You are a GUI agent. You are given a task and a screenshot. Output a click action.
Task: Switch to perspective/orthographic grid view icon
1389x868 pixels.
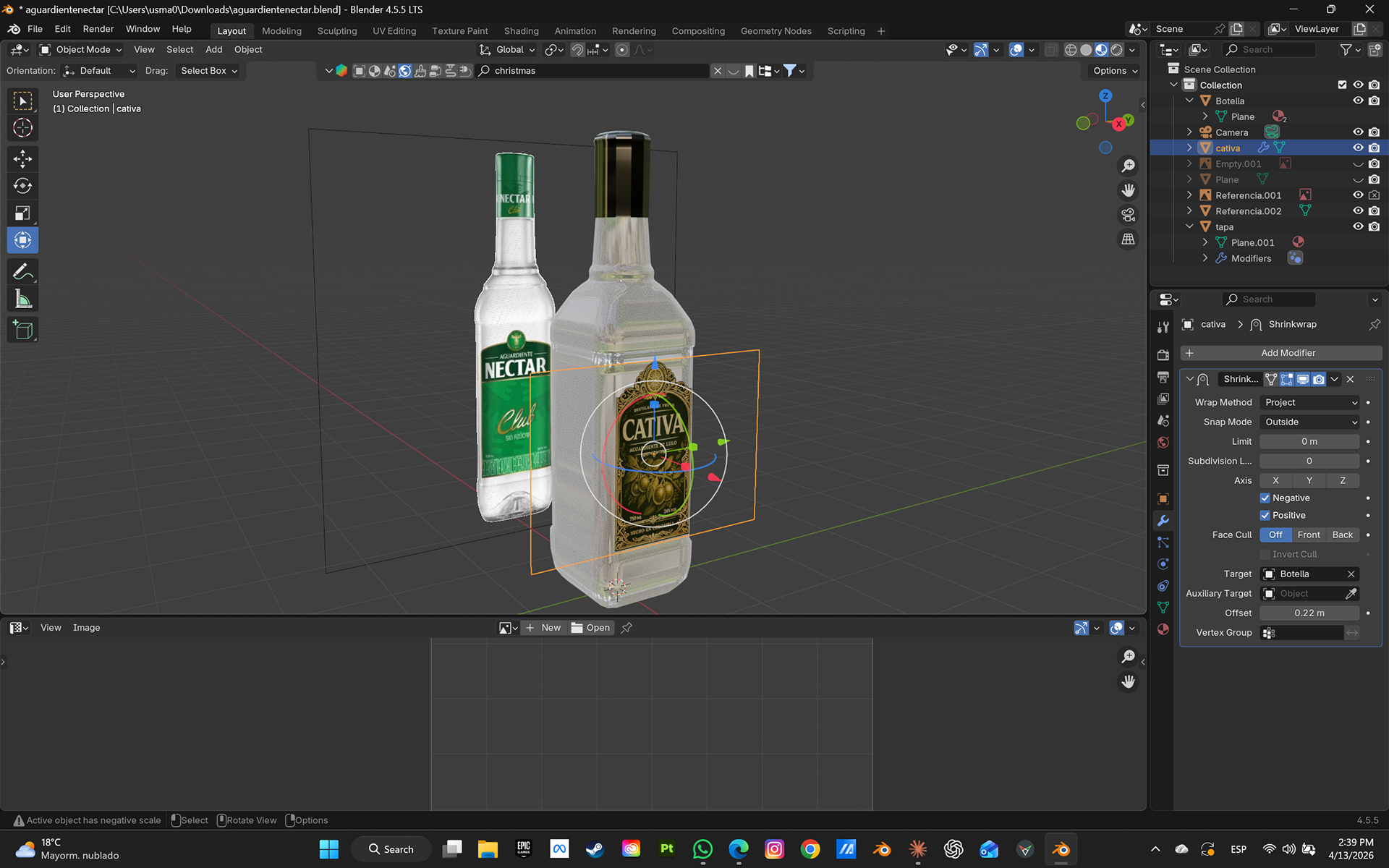coord(1128,239)
